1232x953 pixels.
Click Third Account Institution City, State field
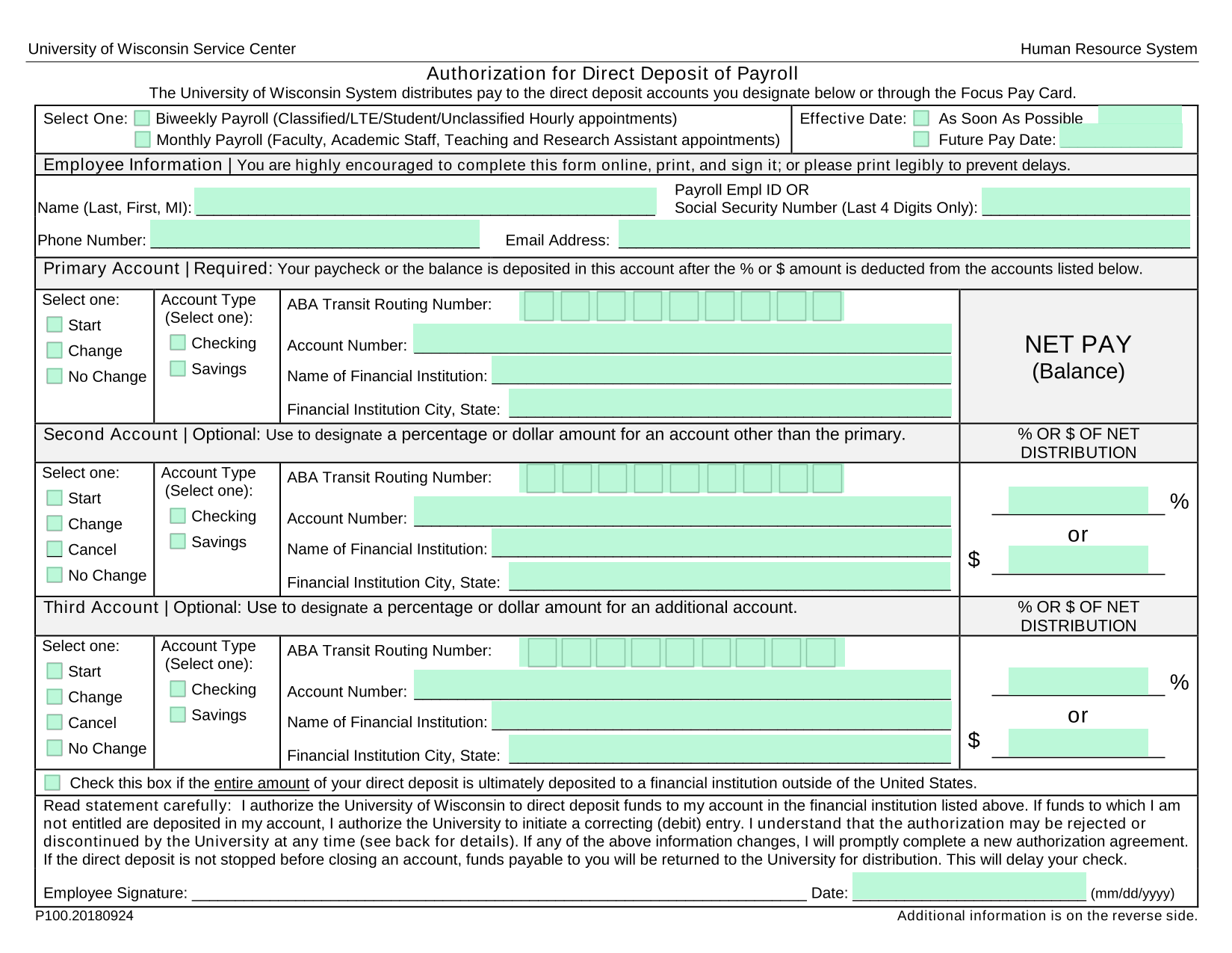tap(730, 750)
